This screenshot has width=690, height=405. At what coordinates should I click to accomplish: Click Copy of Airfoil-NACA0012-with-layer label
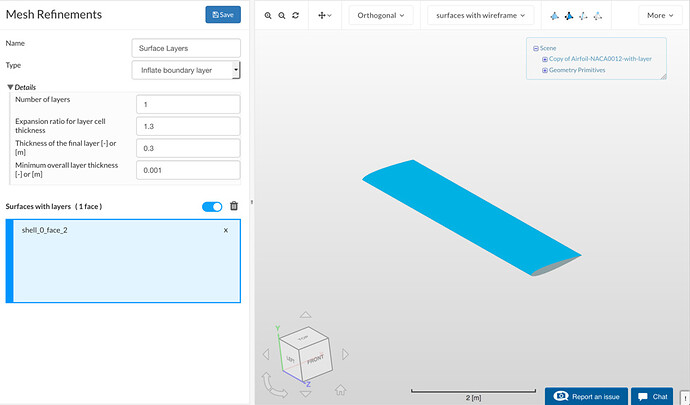pos(600,59)
